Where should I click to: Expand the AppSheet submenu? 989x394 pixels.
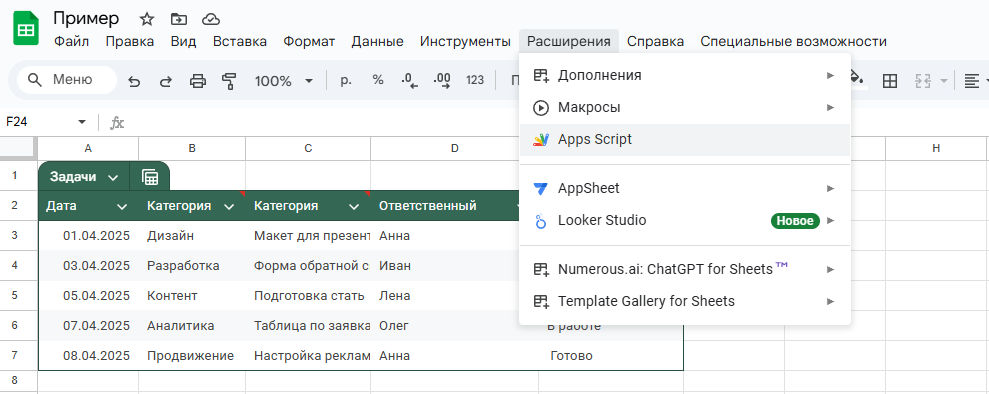point(685,188)
